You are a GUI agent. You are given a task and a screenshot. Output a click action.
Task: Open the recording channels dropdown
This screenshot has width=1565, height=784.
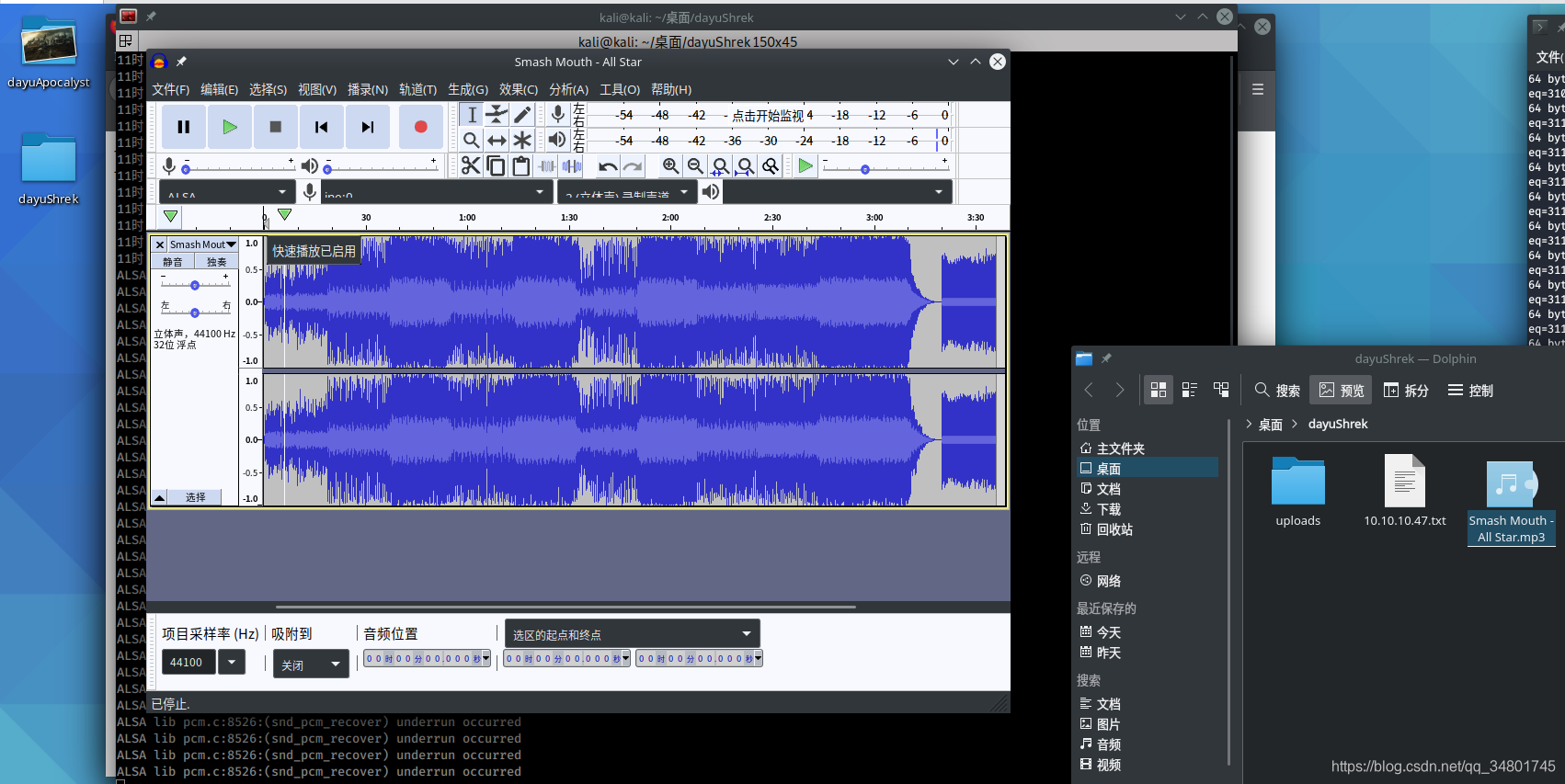[x=626, y=192]
